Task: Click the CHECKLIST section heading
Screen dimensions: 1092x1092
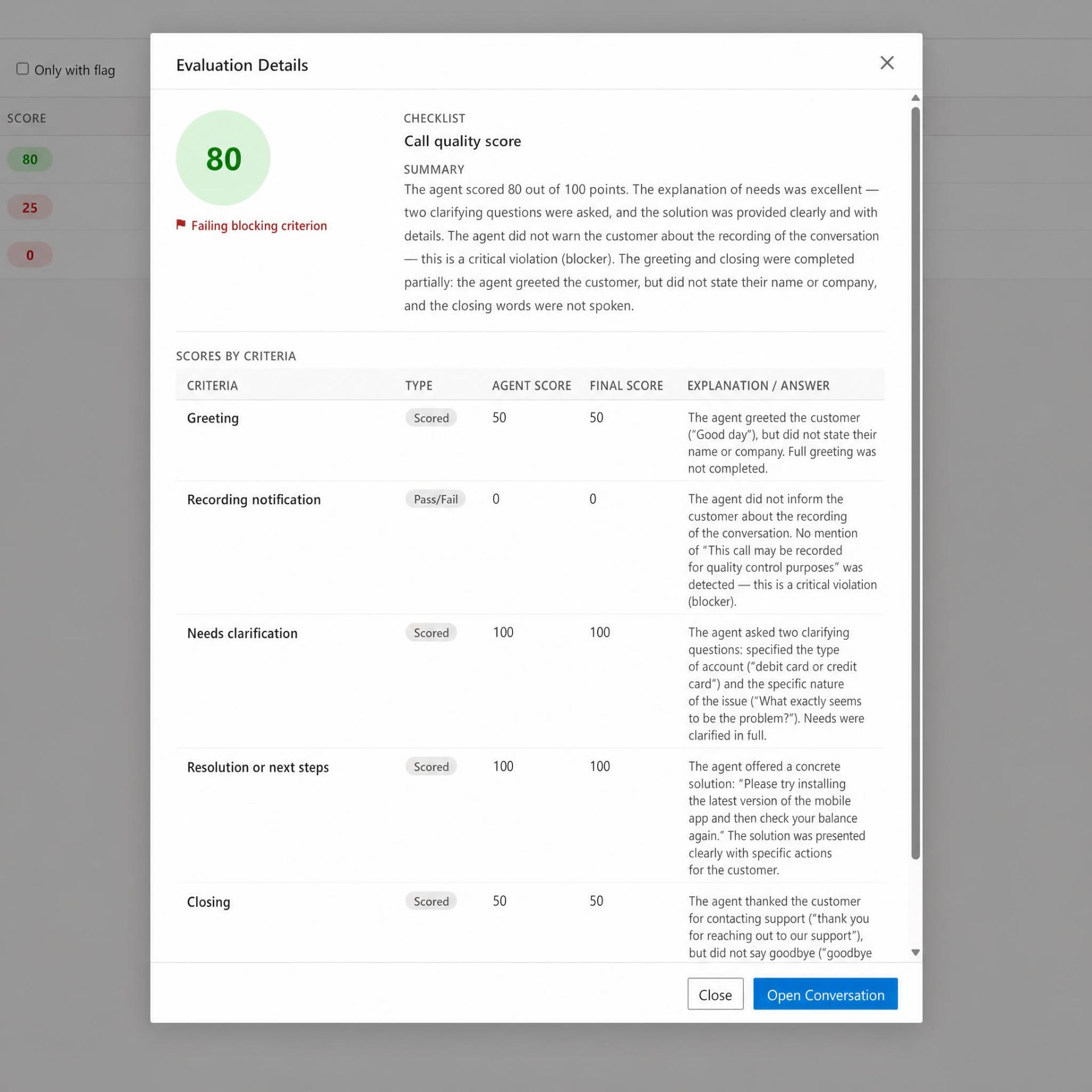Action: pos(435,118)
